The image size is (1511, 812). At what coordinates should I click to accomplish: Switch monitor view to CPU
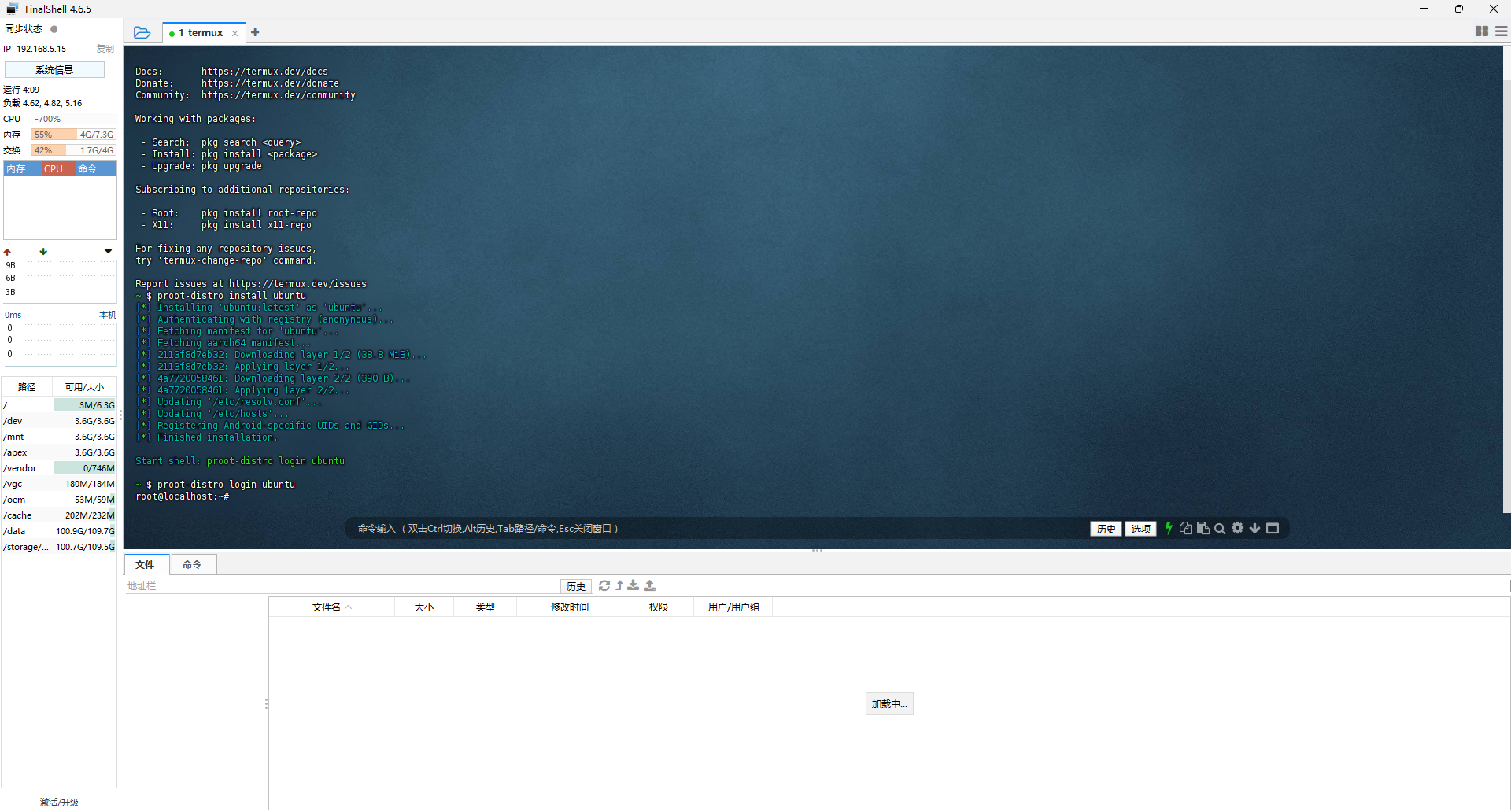pos(54,168)
